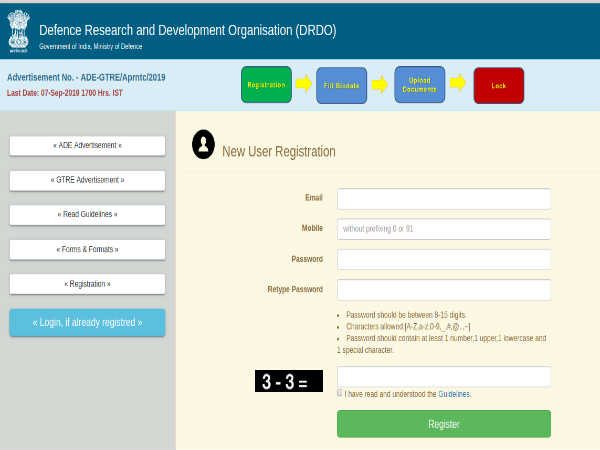Click the yellow arrow after Registration step
This screenshot has height=450, width=600.
pos(303,84)
